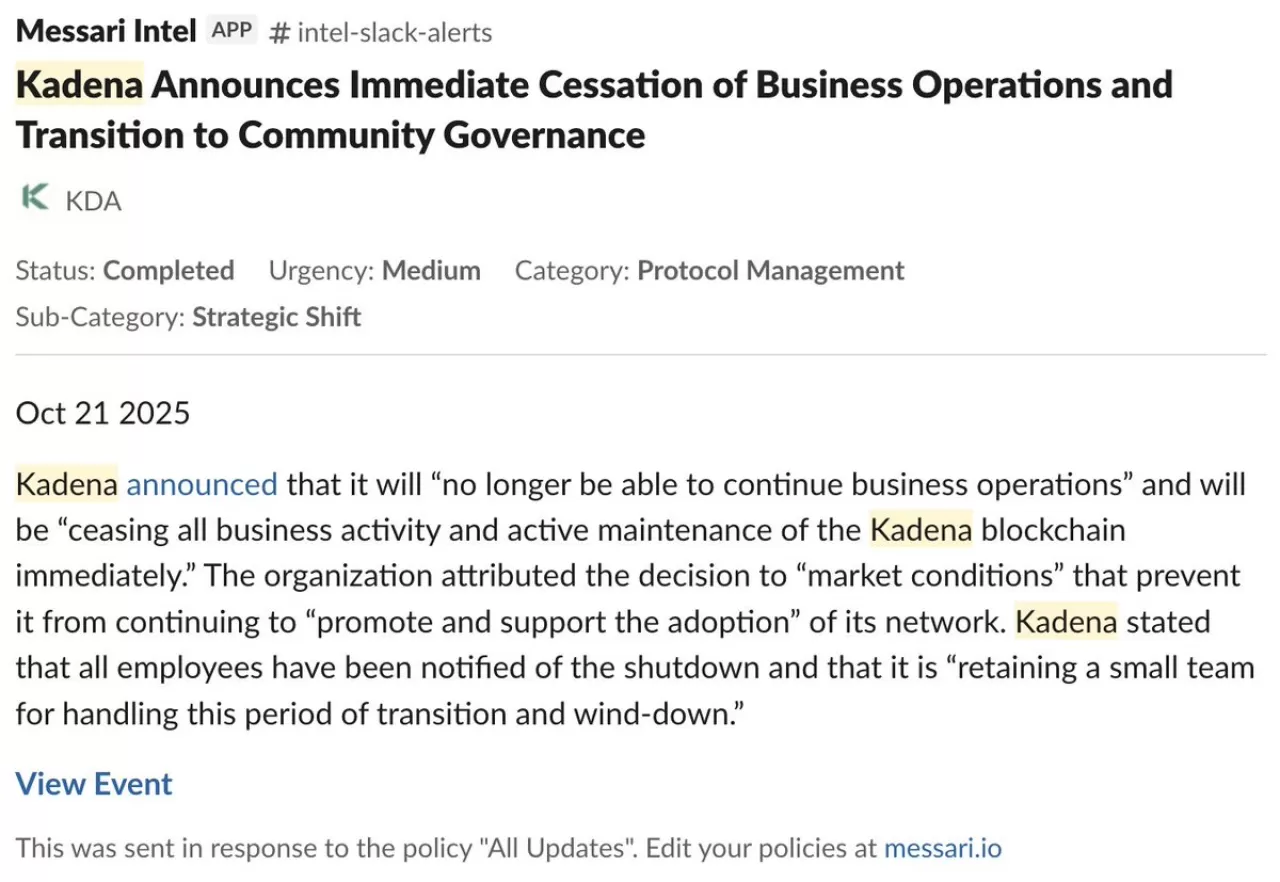The width and height of the screenshot is (1280, 882).
Task: Click the "Medium" urgency value
Action: (x=431, y=271)
